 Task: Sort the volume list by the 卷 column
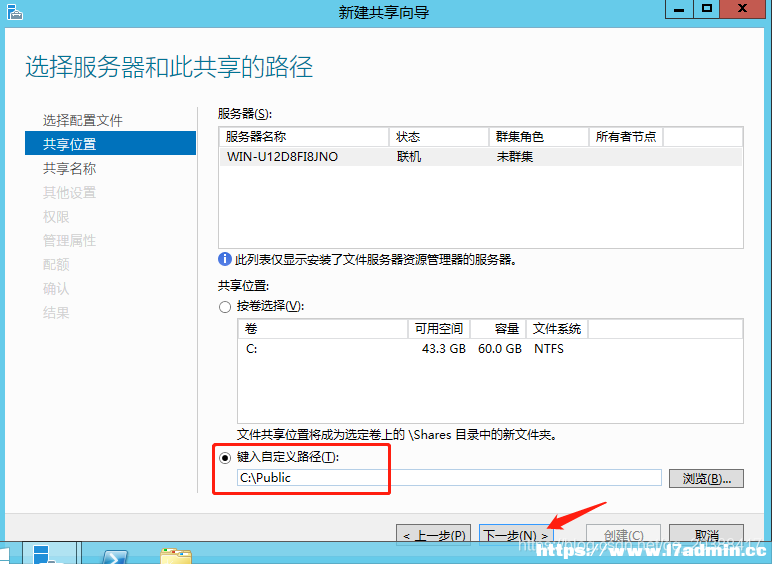pos(323,329)
